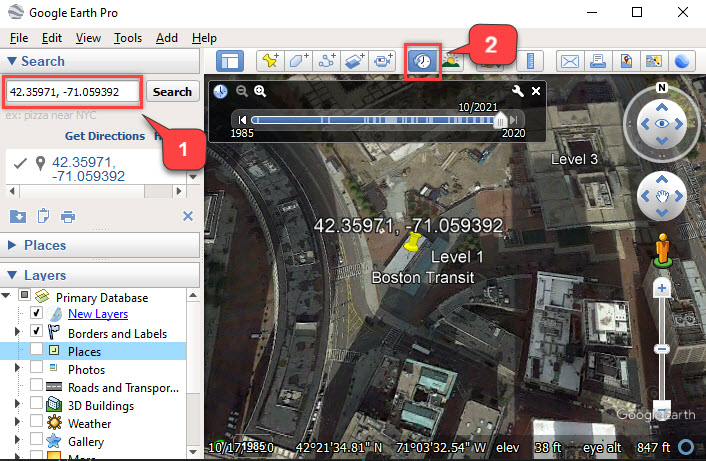This screenshot has height=461, width=706.
Task: Uncheck the Borders and Labels layer
Action: (36, 331)
